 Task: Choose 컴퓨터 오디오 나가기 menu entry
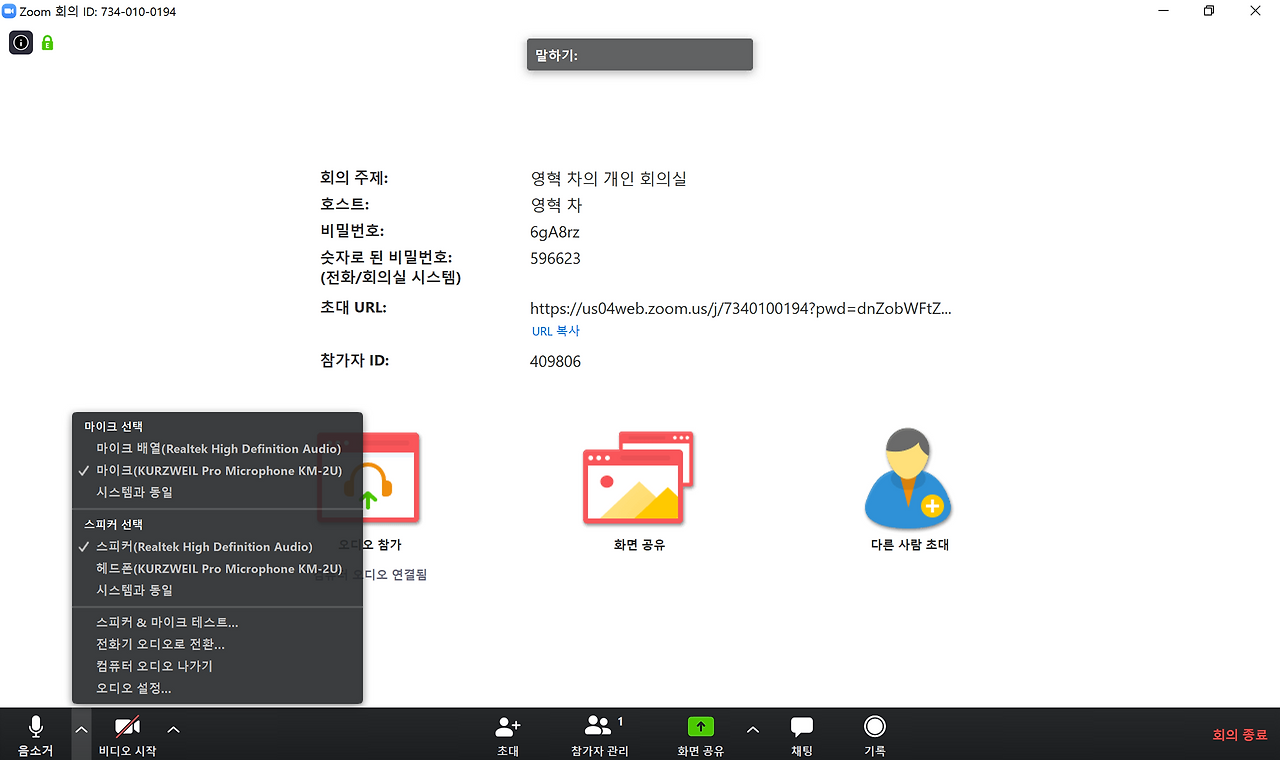(x=218, y=666)
